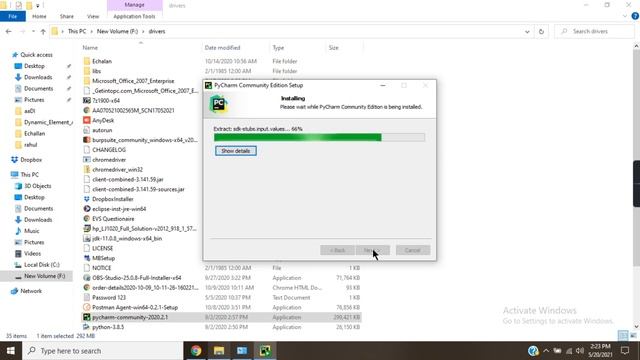
Task: Sort by Type column header
Action: [x=278, y=48]
